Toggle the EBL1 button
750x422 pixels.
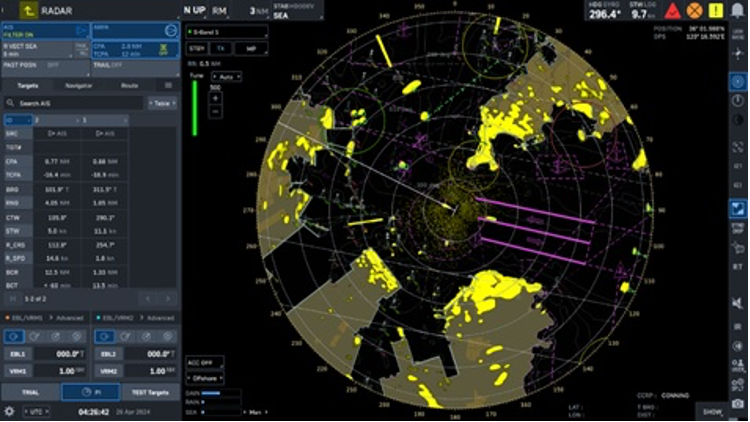pos(18,354)
